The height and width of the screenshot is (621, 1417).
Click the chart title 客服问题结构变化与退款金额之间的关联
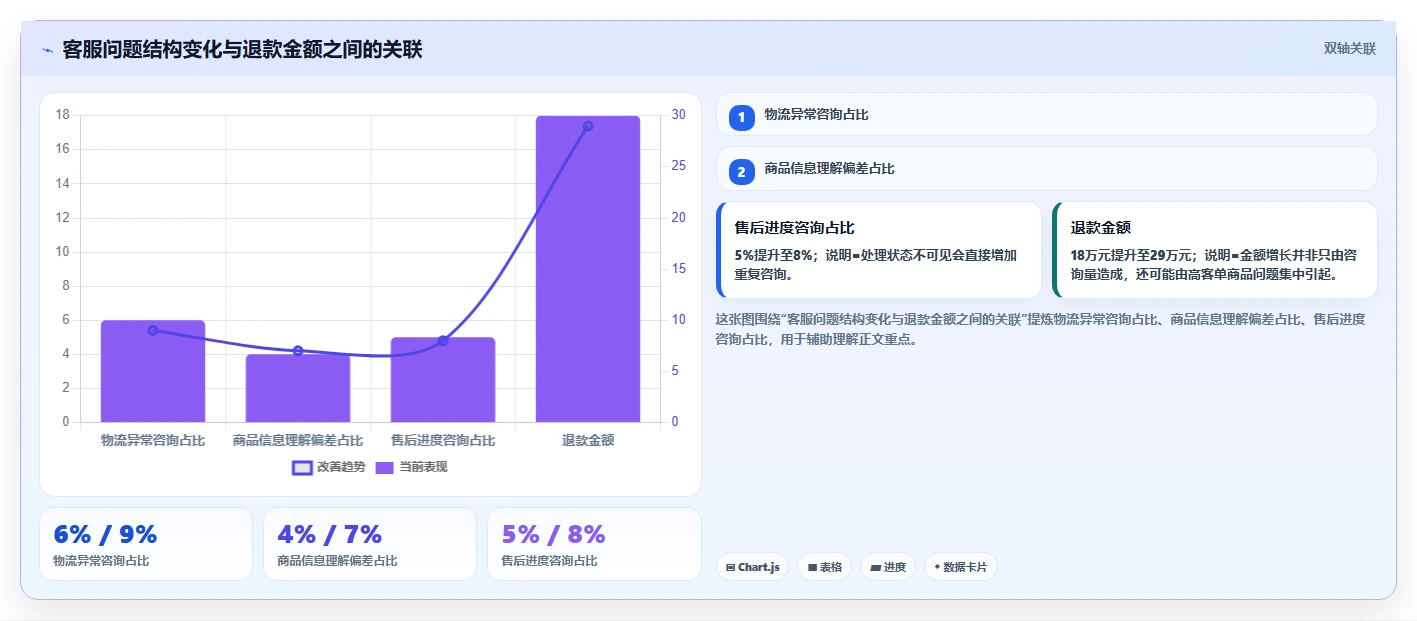tap(242, 49)
